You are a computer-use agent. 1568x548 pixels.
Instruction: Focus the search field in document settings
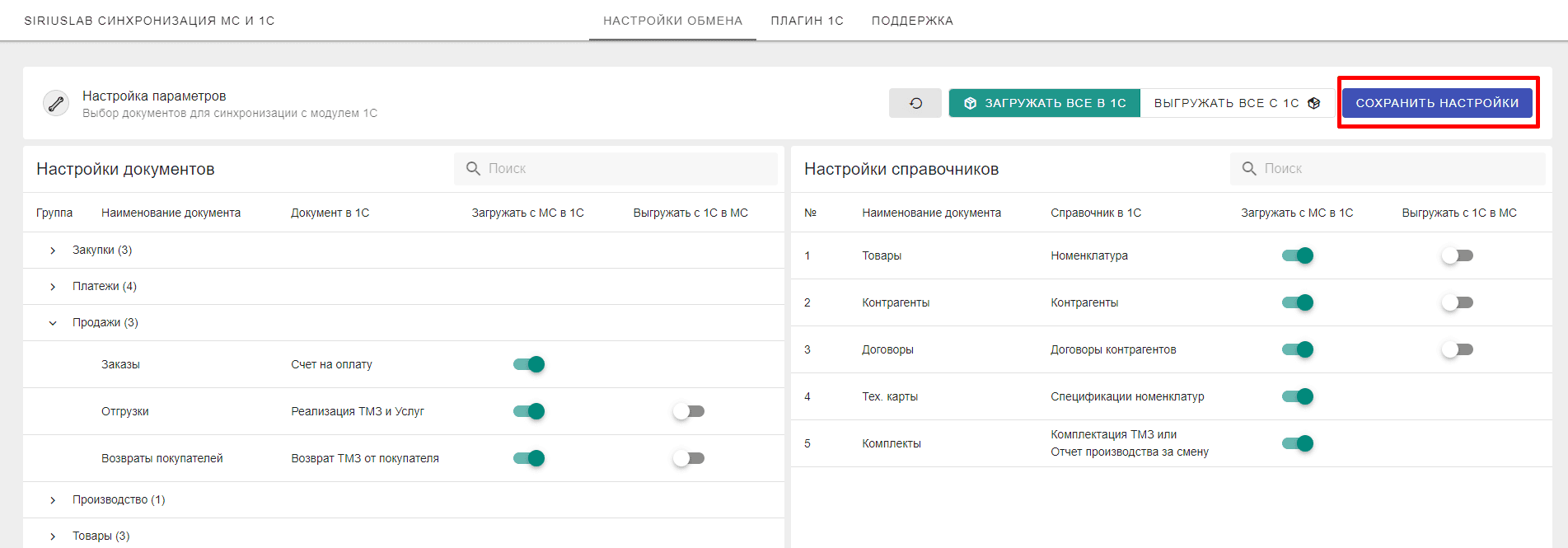coord(615,168)
